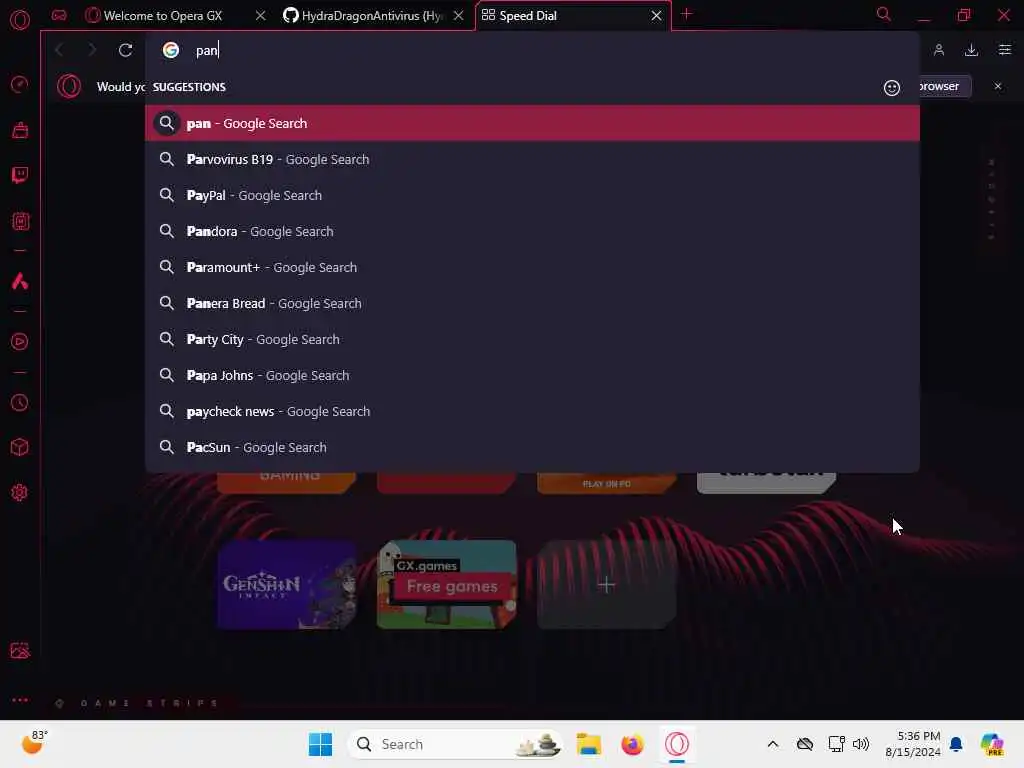Open Easy Setup sliders icon

[1004, 50]
